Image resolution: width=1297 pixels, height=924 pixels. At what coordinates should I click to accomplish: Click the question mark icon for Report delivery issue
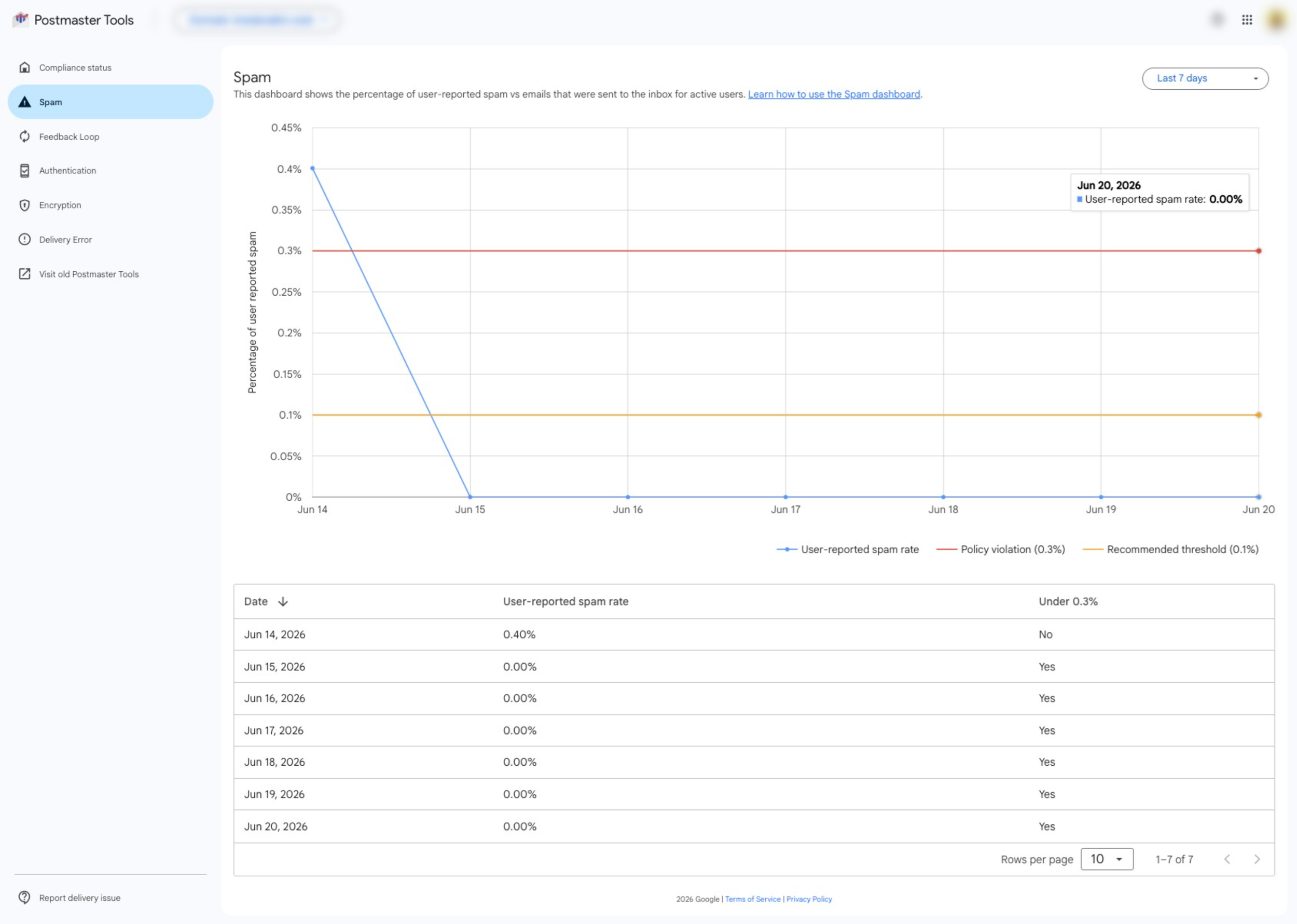(24, 897)
